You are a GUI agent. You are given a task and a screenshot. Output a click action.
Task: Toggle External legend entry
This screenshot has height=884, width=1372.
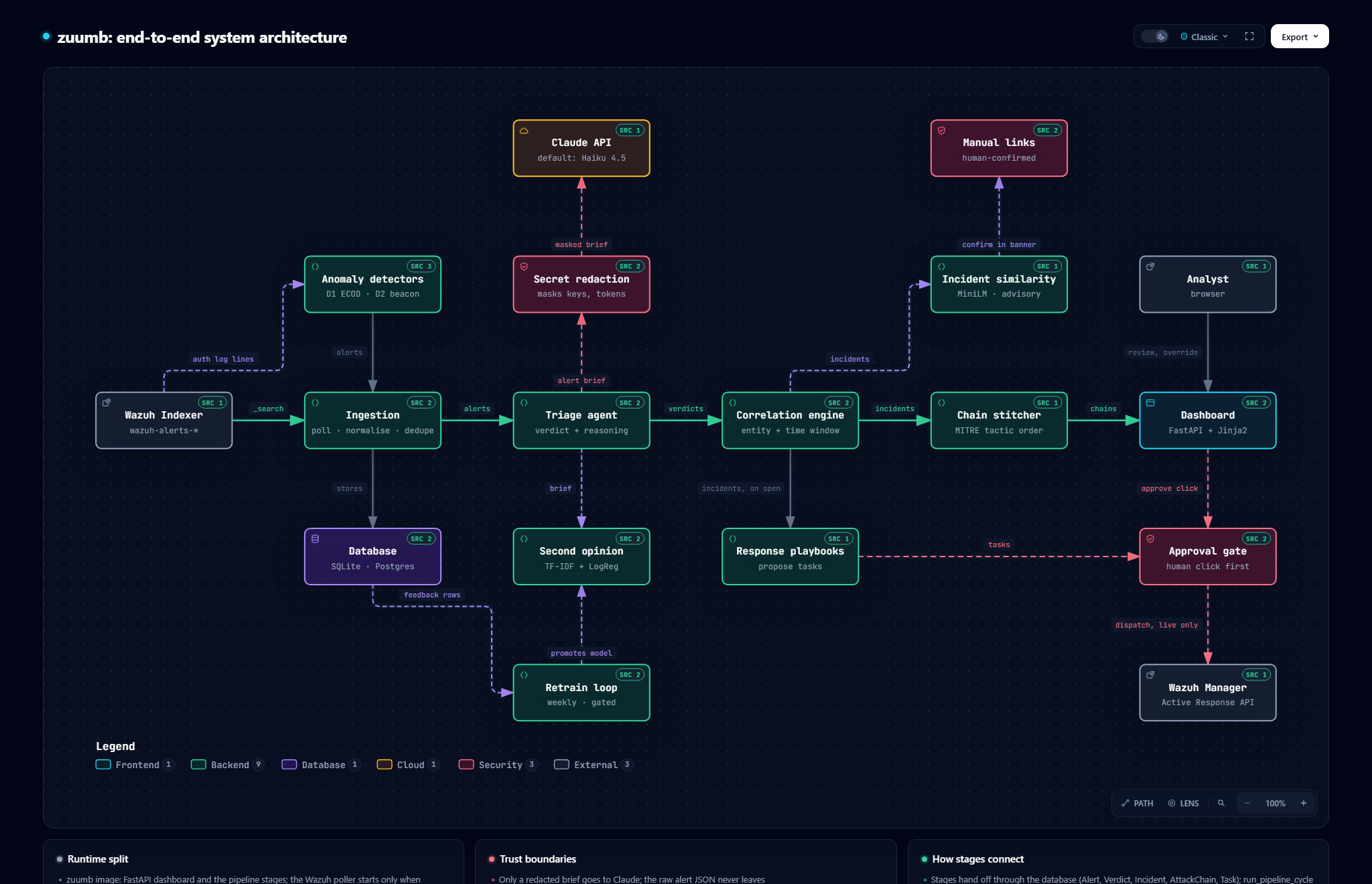pos(594,765)
